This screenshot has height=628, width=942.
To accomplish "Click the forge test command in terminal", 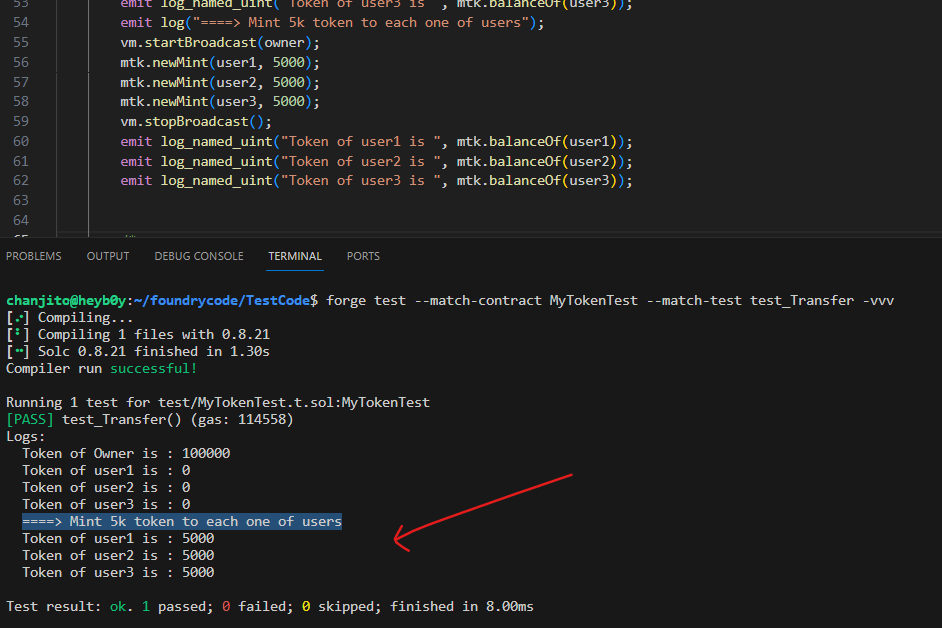I will (x=610, y=300).
